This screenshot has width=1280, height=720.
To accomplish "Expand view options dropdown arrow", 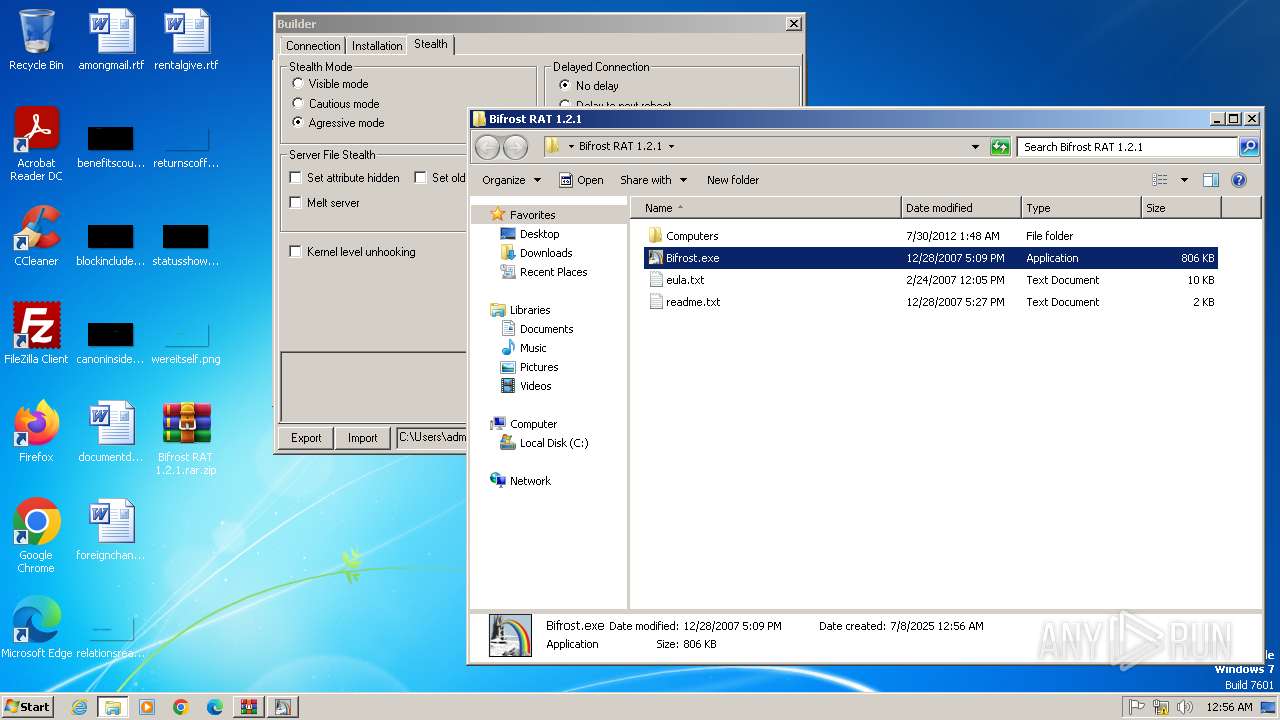I will (x=1184, y=180).
